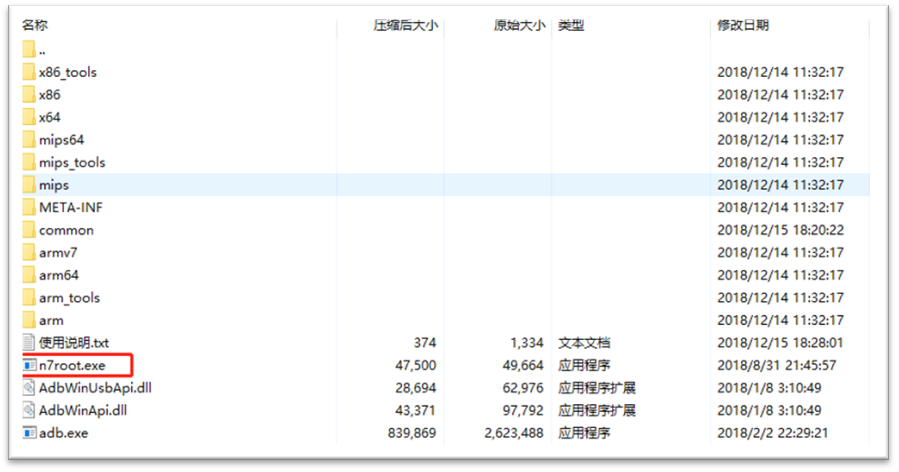Sort by the 压缩后大小 column header
The width and height of the screenshot is (899, 472).
tap(406, 25)
